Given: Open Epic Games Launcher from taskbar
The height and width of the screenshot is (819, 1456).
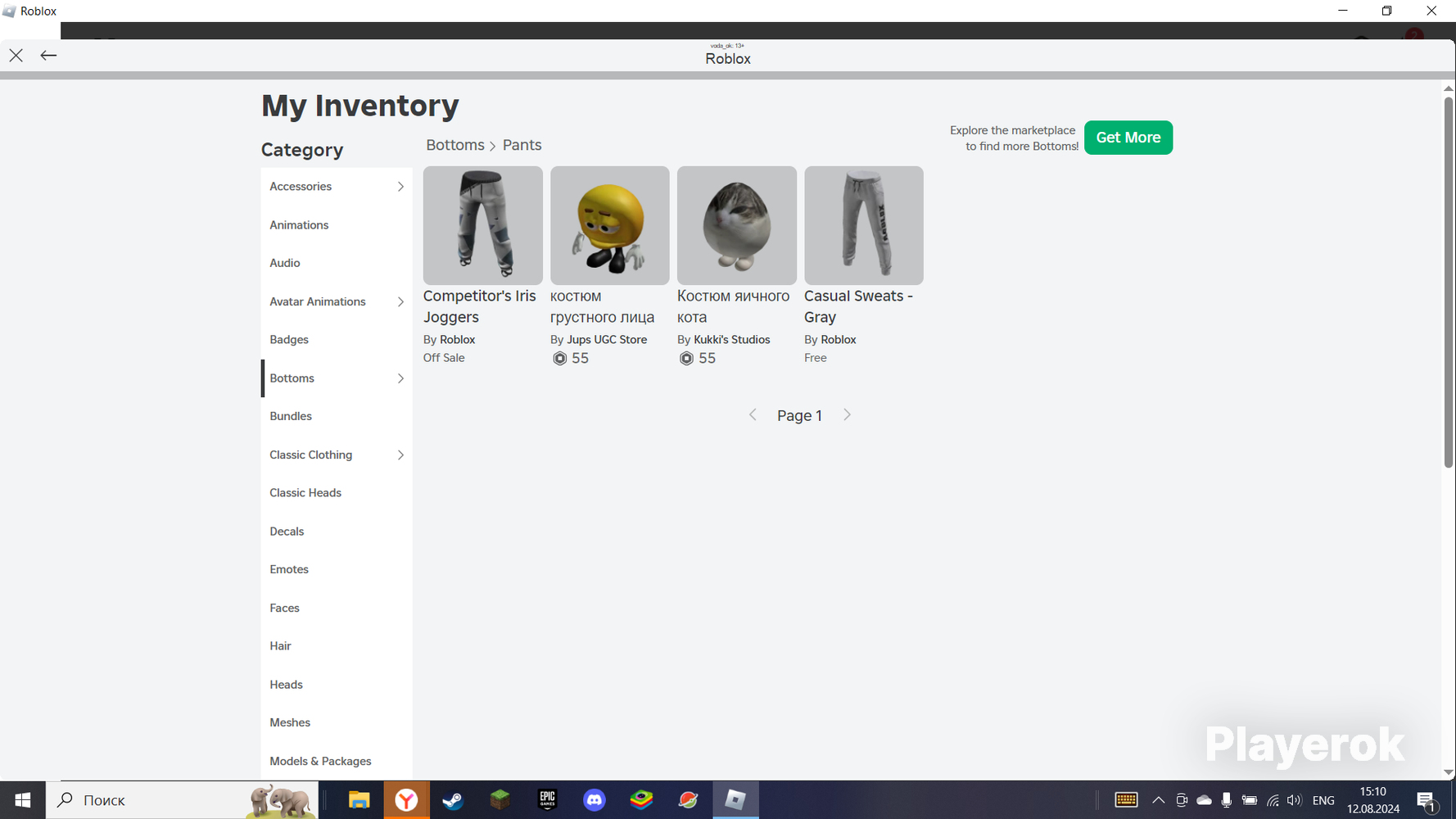Looking at the screenshot, I should 547,800.
